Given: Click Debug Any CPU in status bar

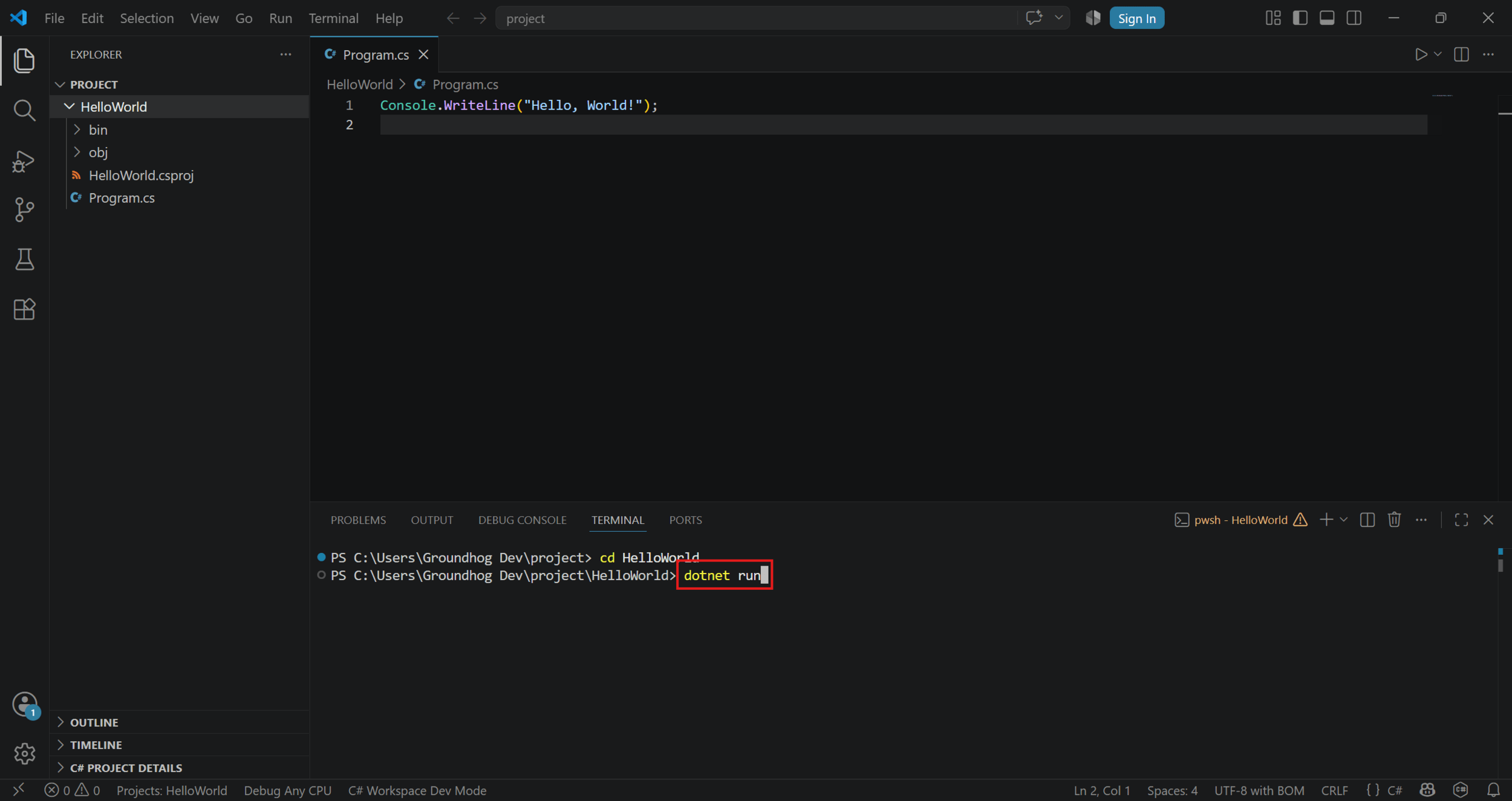Looking at the screenshot, I should point(287,790).
